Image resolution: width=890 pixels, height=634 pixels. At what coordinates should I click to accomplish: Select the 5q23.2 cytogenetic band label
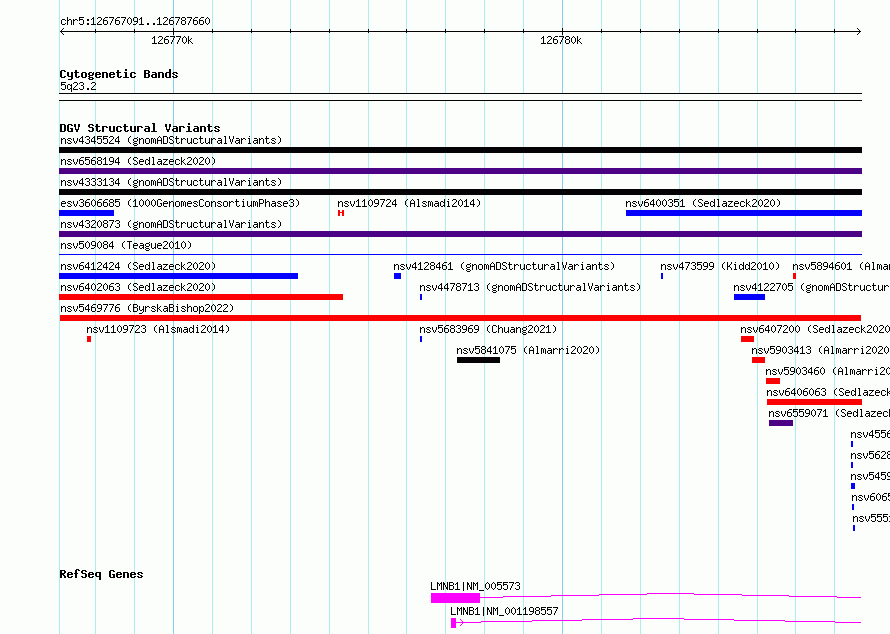tap(78, 86)
